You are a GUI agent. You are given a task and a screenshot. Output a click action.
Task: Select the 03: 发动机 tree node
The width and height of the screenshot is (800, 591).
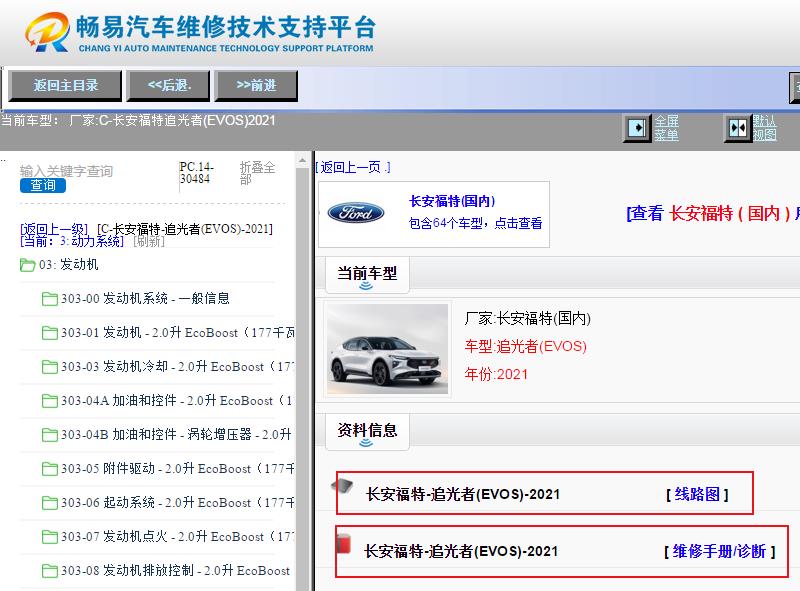(68, 265)
